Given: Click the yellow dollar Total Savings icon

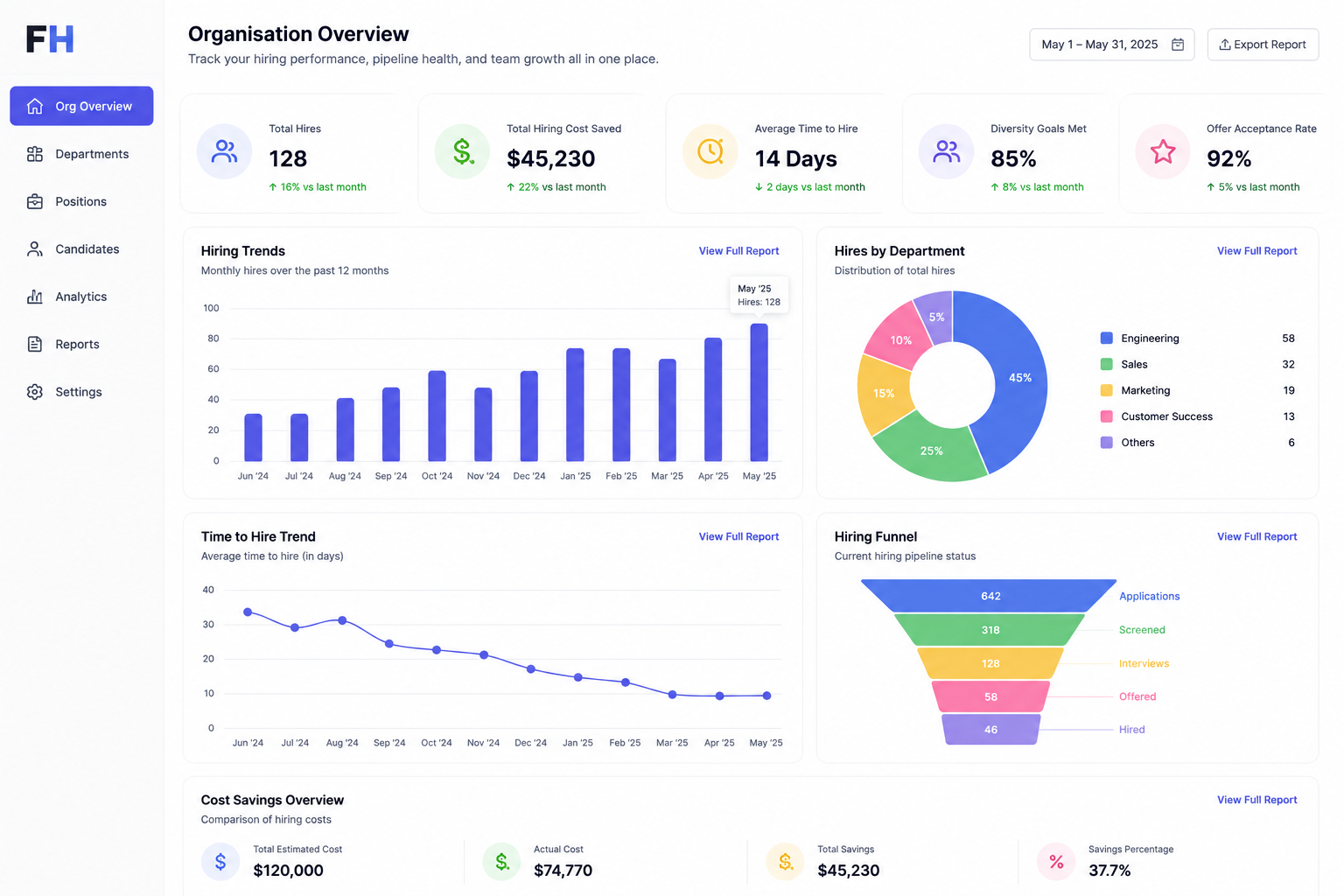Looking at the screenshot, I should pyautogui.click(x=785, y=862).
